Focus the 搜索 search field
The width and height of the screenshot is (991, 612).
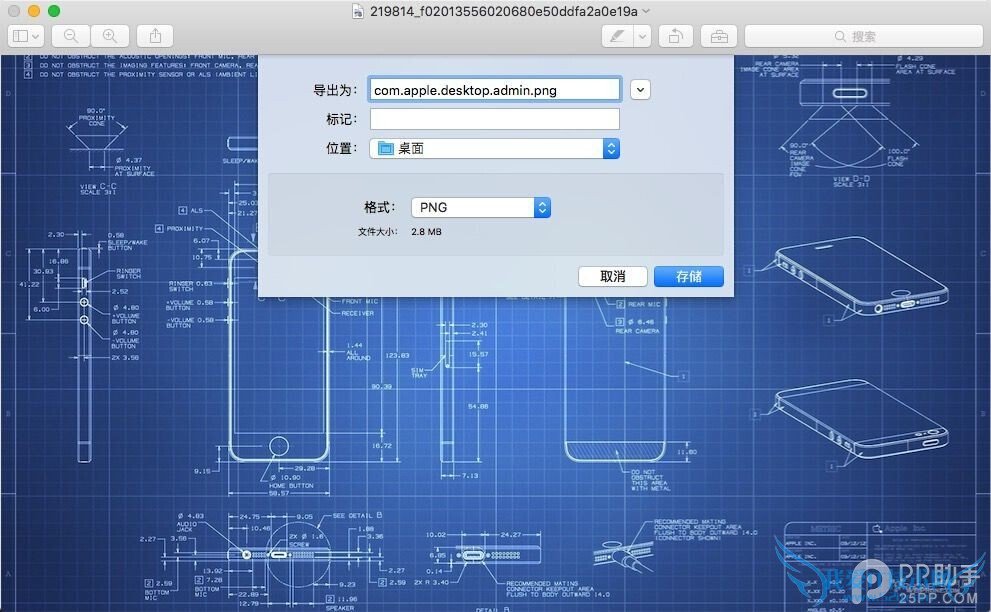[x=863, y=36]
